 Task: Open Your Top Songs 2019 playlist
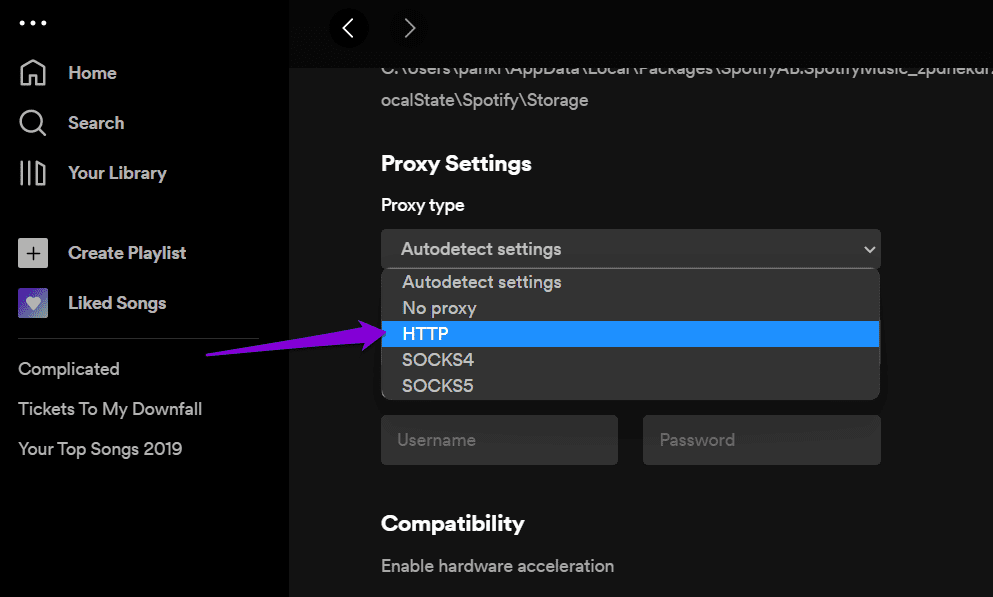tap(100, 449)
